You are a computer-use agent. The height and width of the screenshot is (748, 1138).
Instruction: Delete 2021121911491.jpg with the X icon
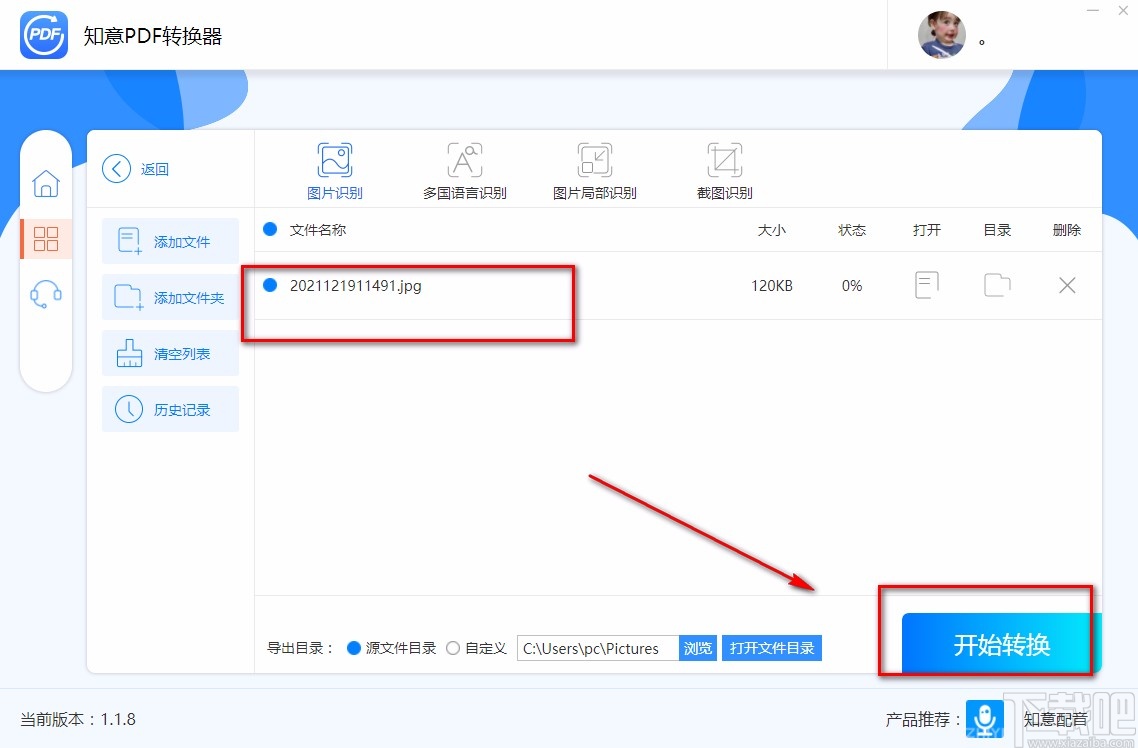tap(1066, 285)
